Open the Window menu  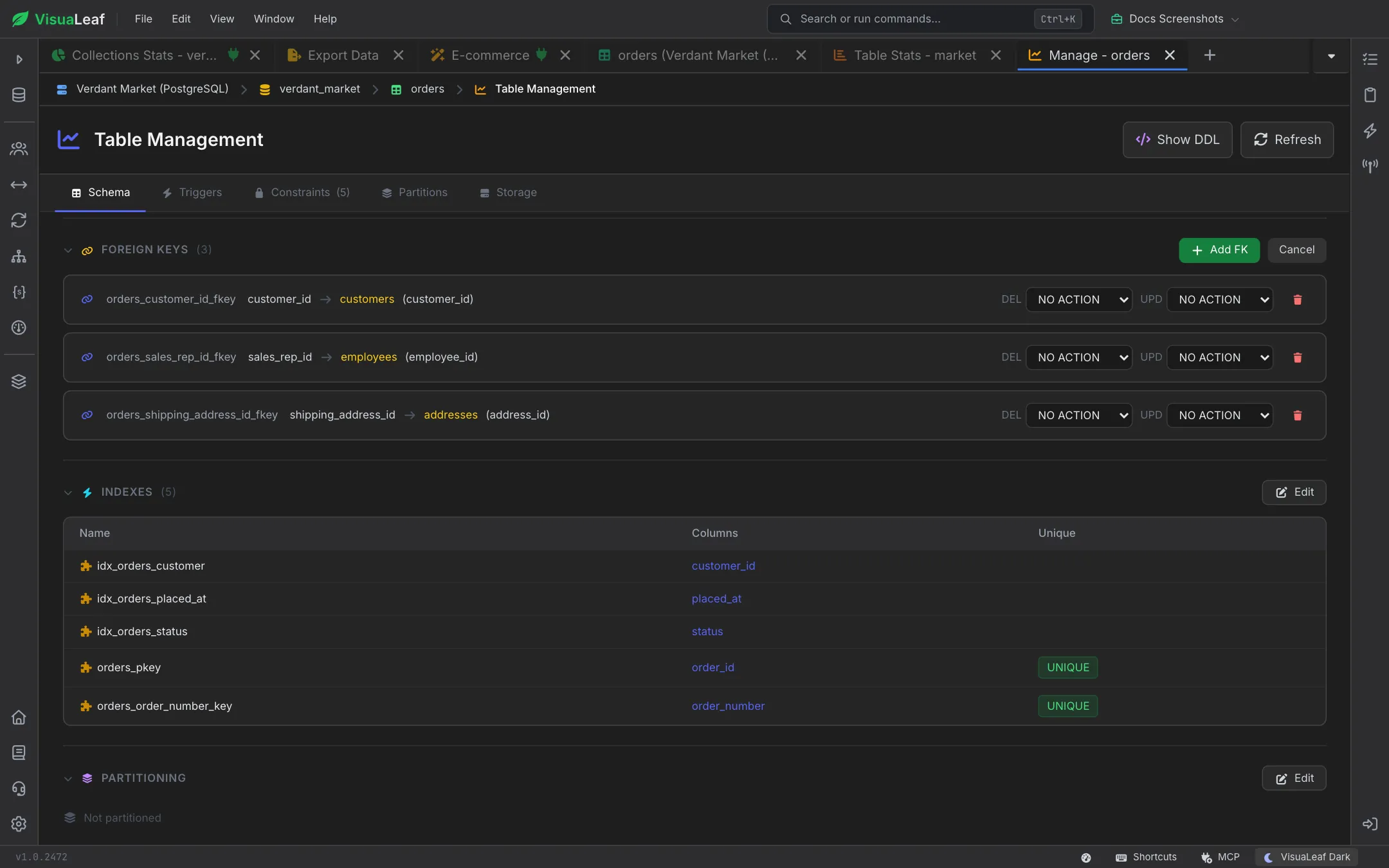273,19
